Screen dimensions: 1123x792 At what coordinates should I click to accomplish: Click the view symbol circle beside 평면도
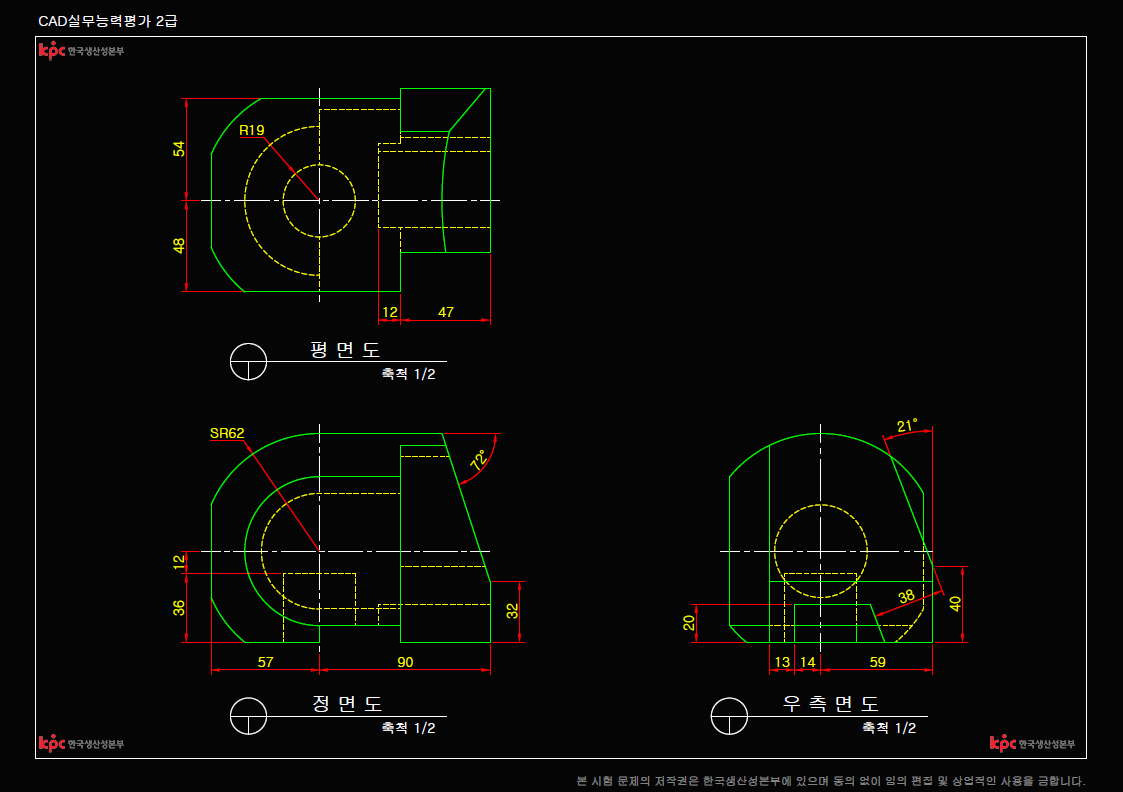click(249, 362)
